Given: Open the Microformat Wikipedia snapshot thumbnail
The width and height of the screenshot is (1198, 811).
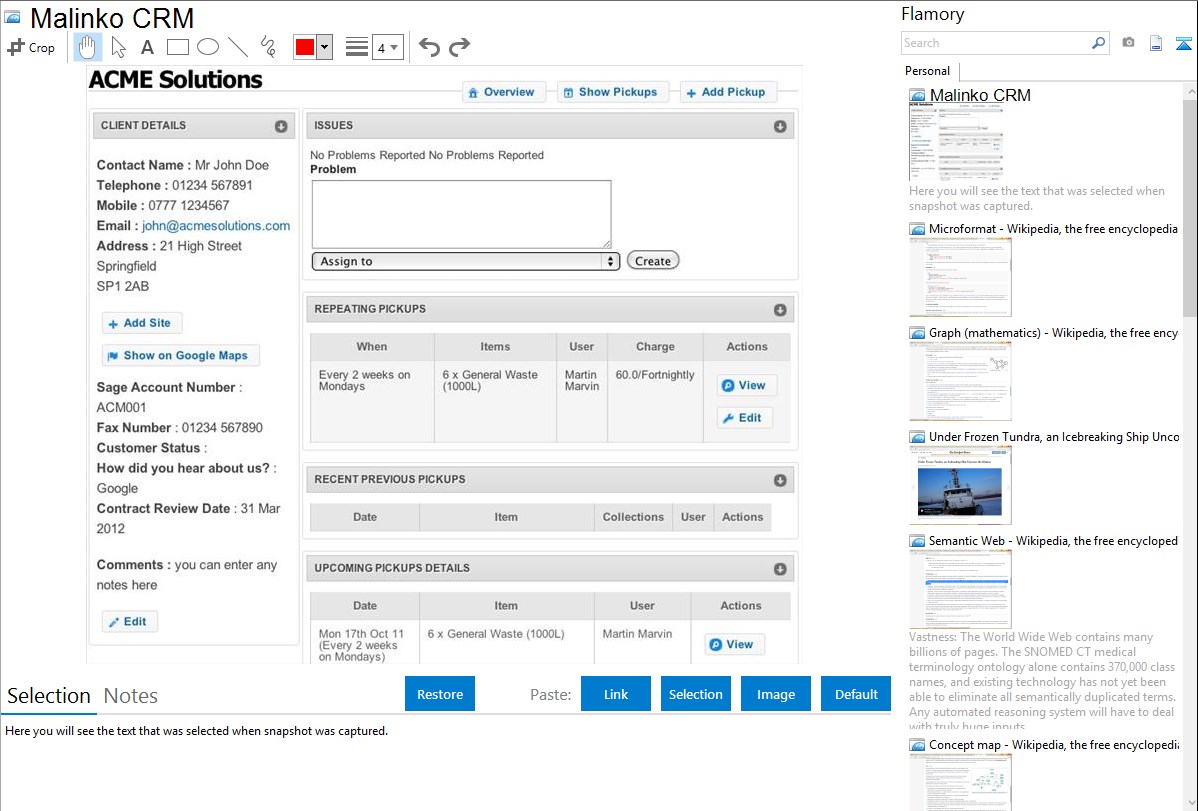Looking at the screenshot, I should pos(960,277).
